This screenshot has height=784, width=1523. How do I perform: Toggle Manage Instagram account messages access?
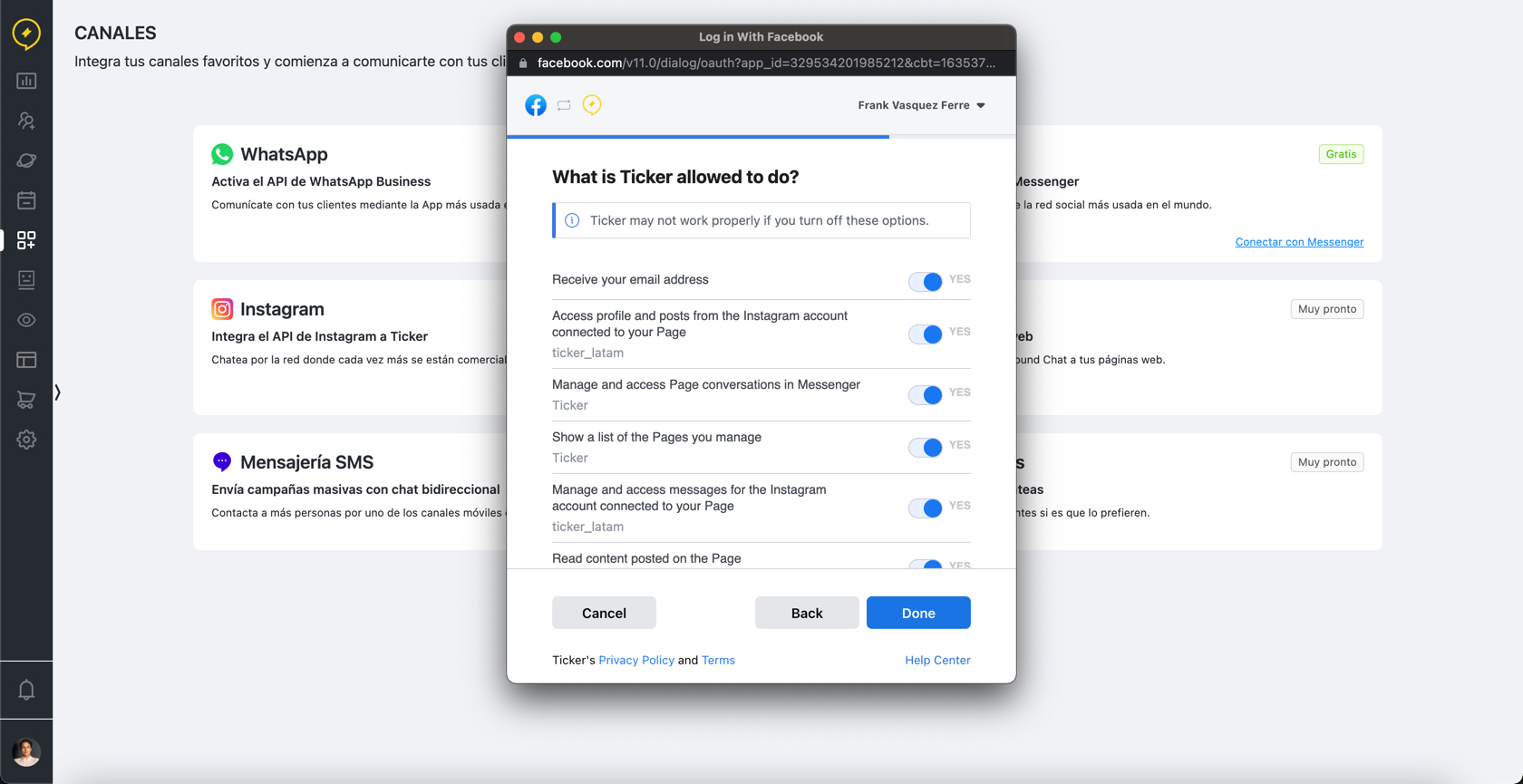[x=926, y=508]
